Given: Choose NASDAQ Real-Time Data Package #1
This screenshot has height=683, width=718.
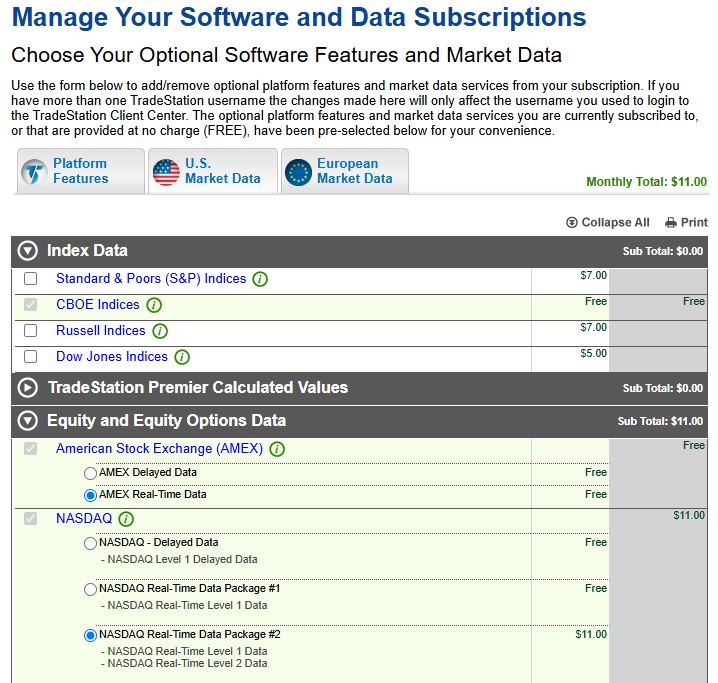Looking at the screenshot, I should 90,589.
